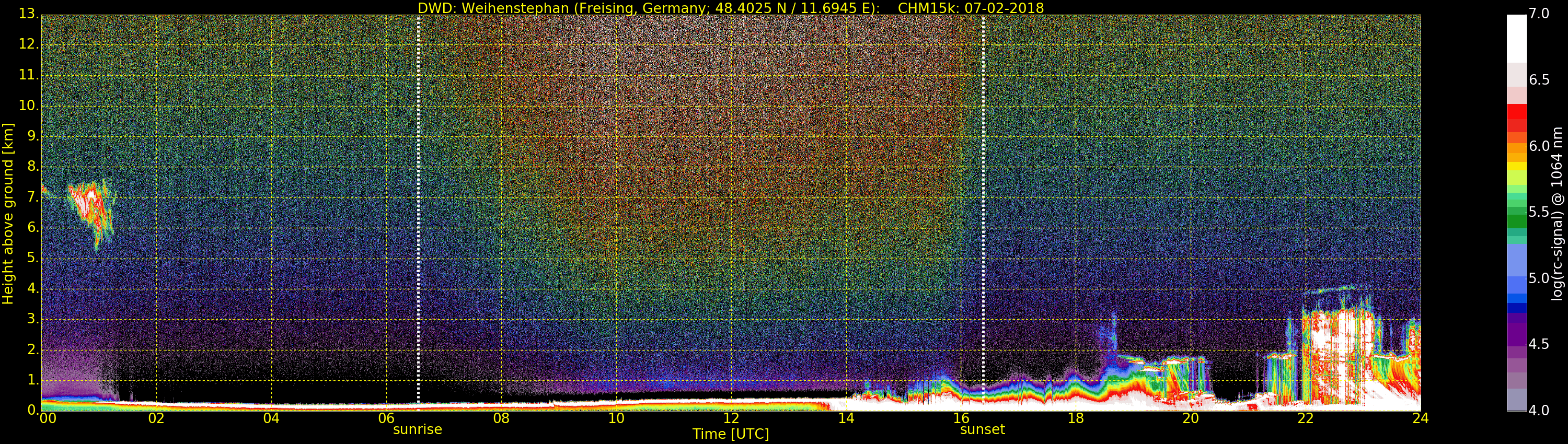Click the "4." tick on the height axis
Screen dimensions: 1568x444
click(33, 289)
